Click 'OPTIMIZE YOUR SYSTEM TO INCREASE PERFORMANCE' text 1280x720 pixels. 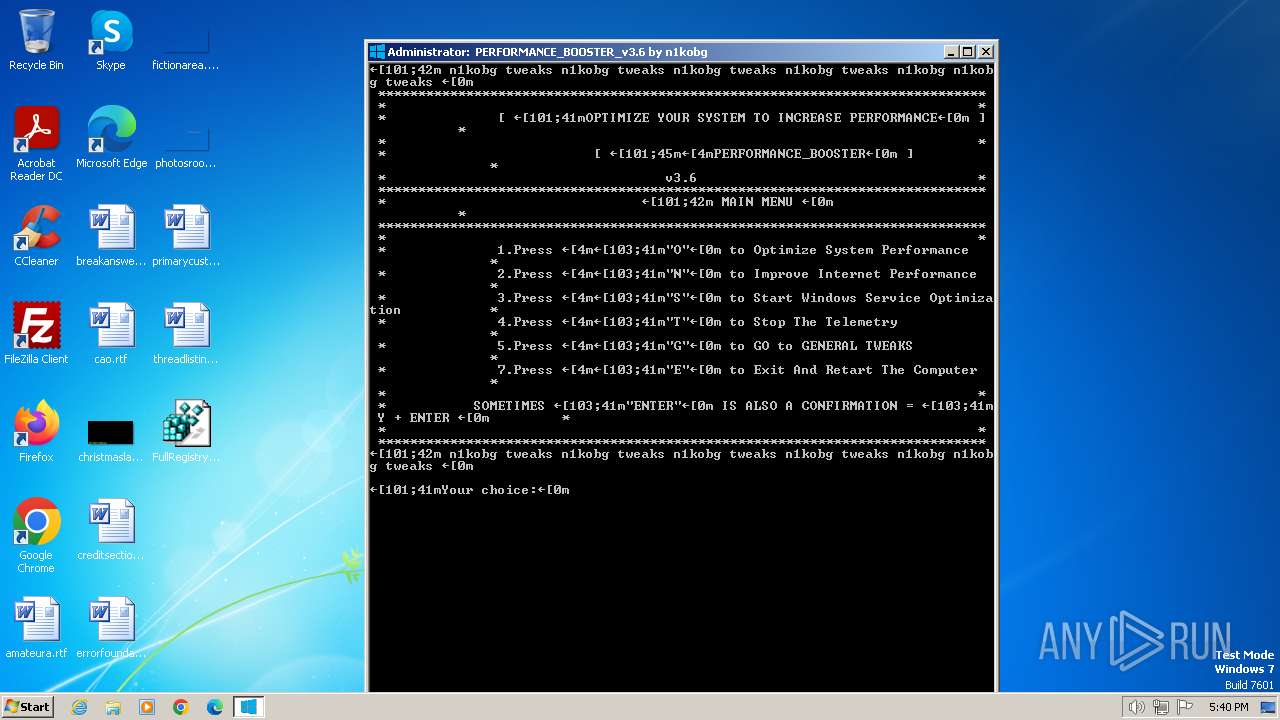tap(761, 118)
